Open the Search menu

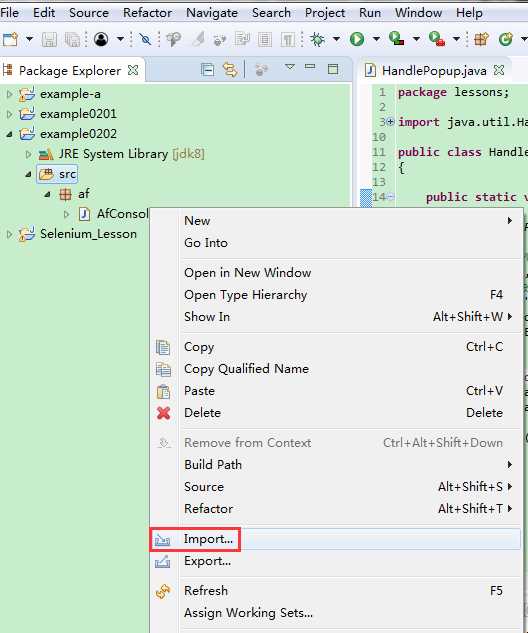(271, 13)
